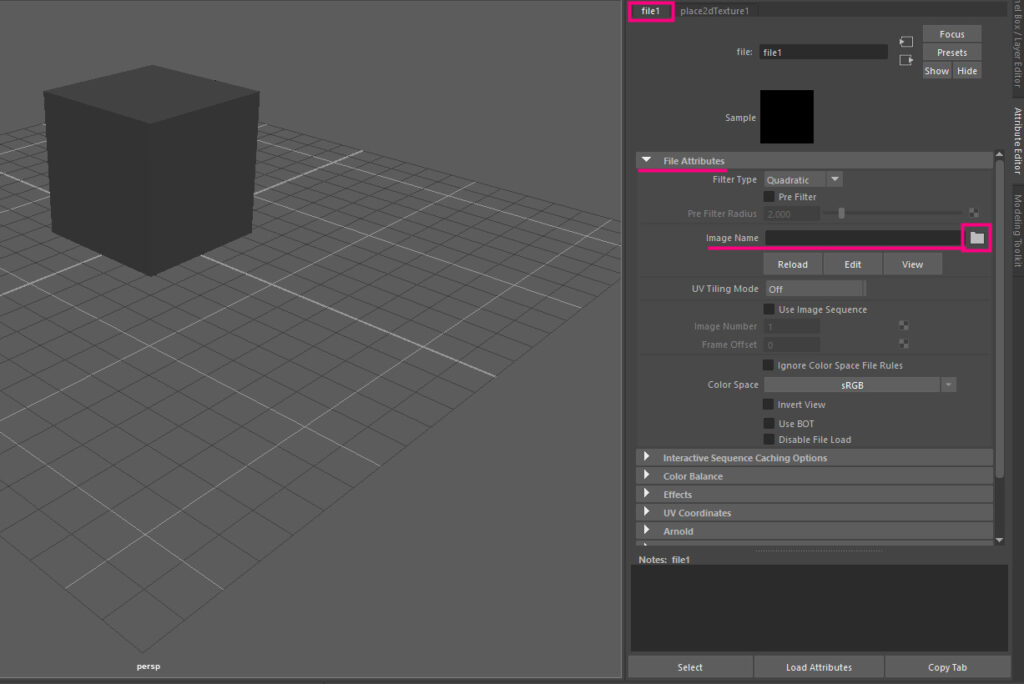Click the Copy Tab button
Screen dimensions: 1024x684
[x=947, y=667]
